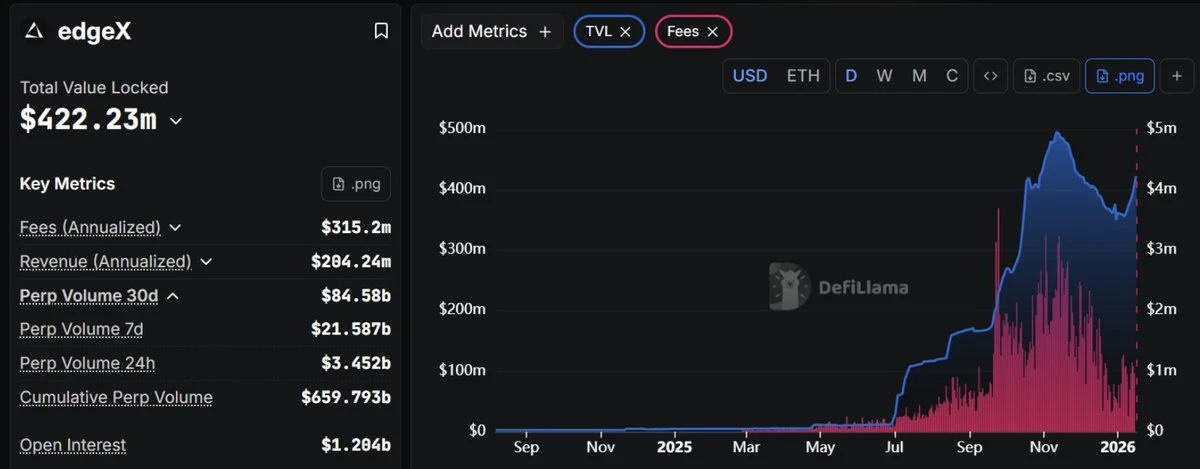Bookmark the edgeX protocol
The width and height of the screenshot is (1200, 469).
pyautogui.click(x=381, y=32)
